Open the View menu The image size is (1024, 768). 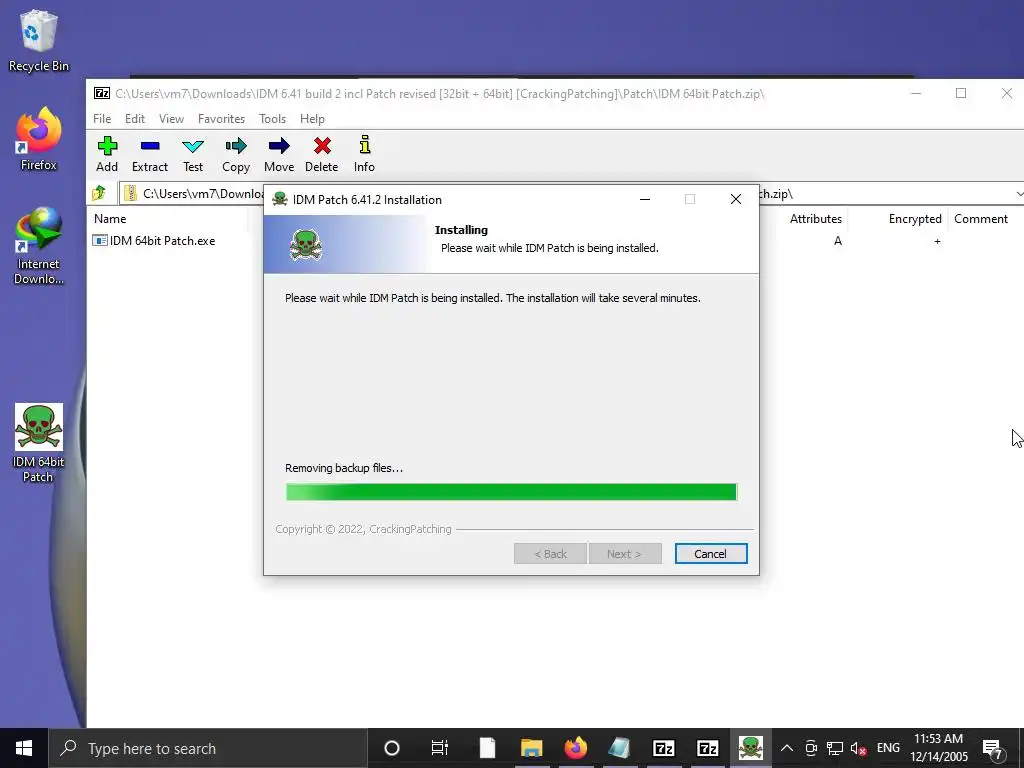tap(171, 119)
